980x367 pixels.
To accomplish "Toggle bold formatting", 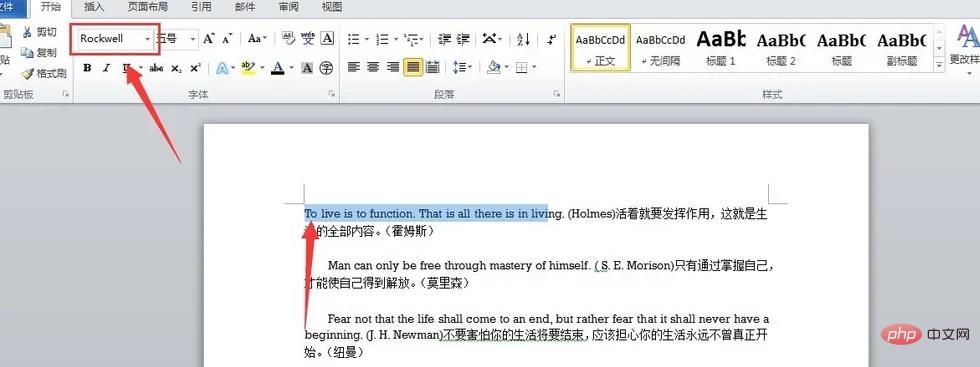I will point(88,68).
